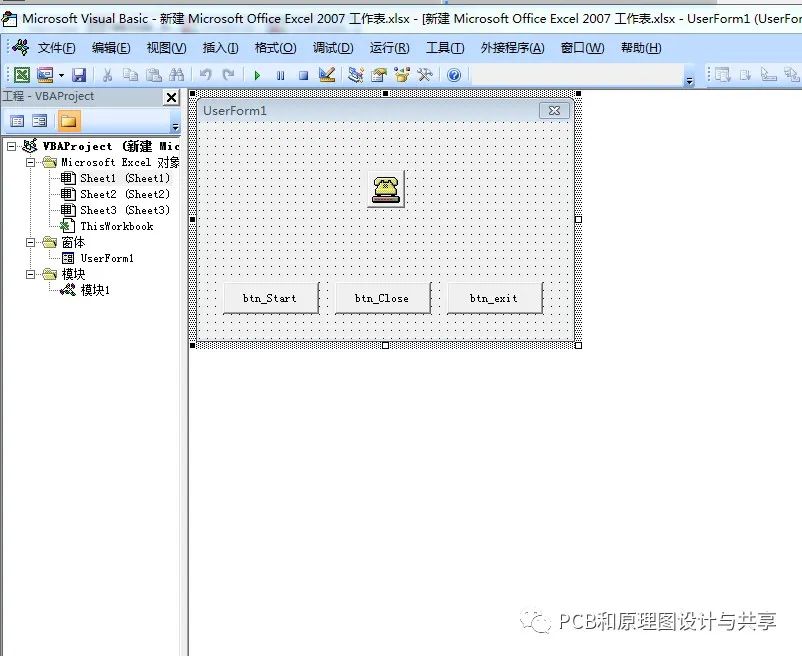Viewport: 802px width, 656px height.
Task: Open the 外接程序(A) menu
Action: (512, 48)
